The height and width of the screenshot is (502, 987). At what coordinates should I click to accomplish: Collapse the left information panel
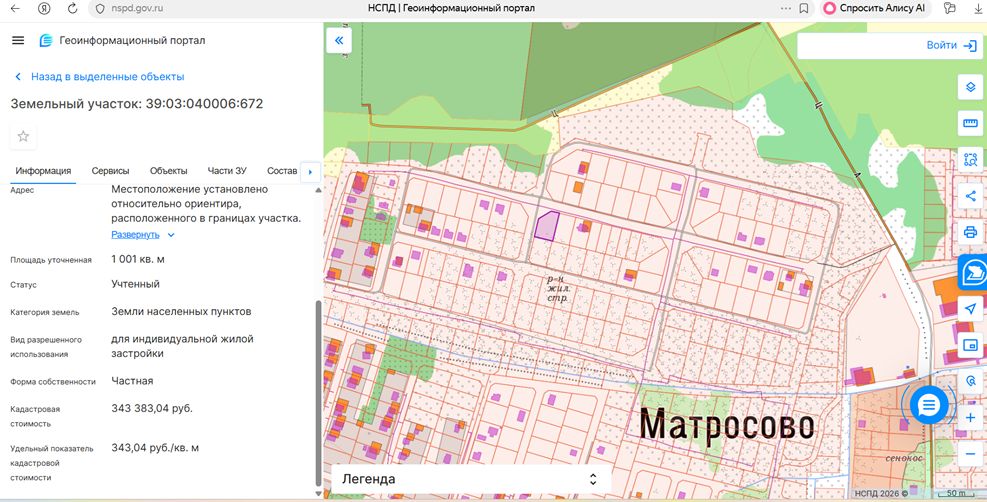pyautogui.click(x=339, y=41)
